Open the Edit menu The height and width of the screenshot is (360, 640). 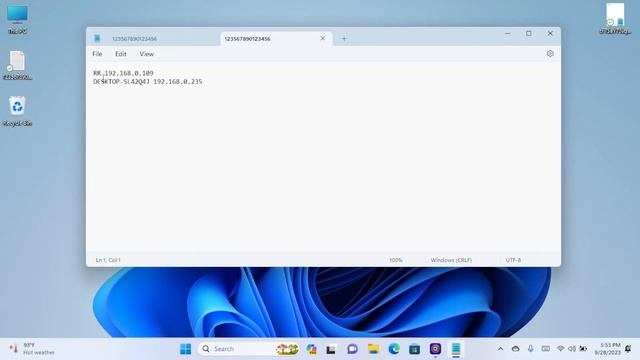tap(120, 54)
